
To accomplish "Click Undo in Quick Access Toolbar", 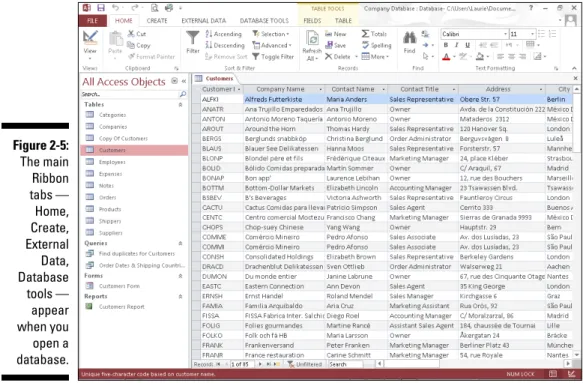I will pyautogui.click(x=115, y=8).
